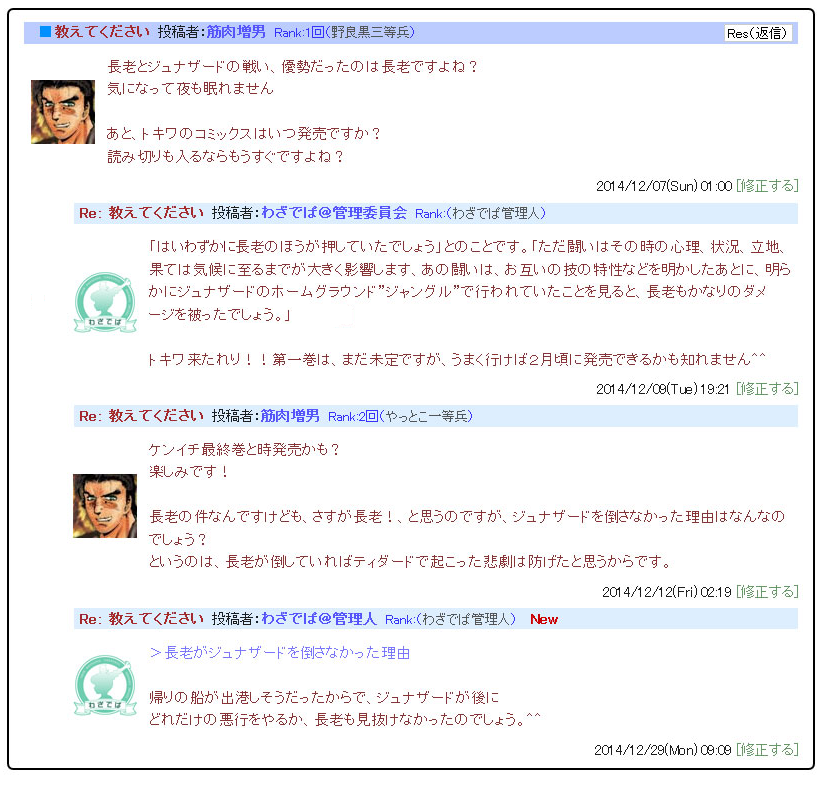Open 筋肉増男 author link in first post
This screenshot has height=788, width=828.
point(236,32)
